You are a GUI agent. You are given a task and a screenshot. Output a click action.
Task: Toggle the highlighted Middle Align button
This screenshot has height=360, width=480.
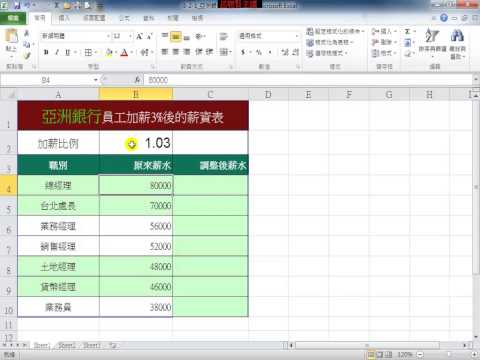[x=175, y=36]
